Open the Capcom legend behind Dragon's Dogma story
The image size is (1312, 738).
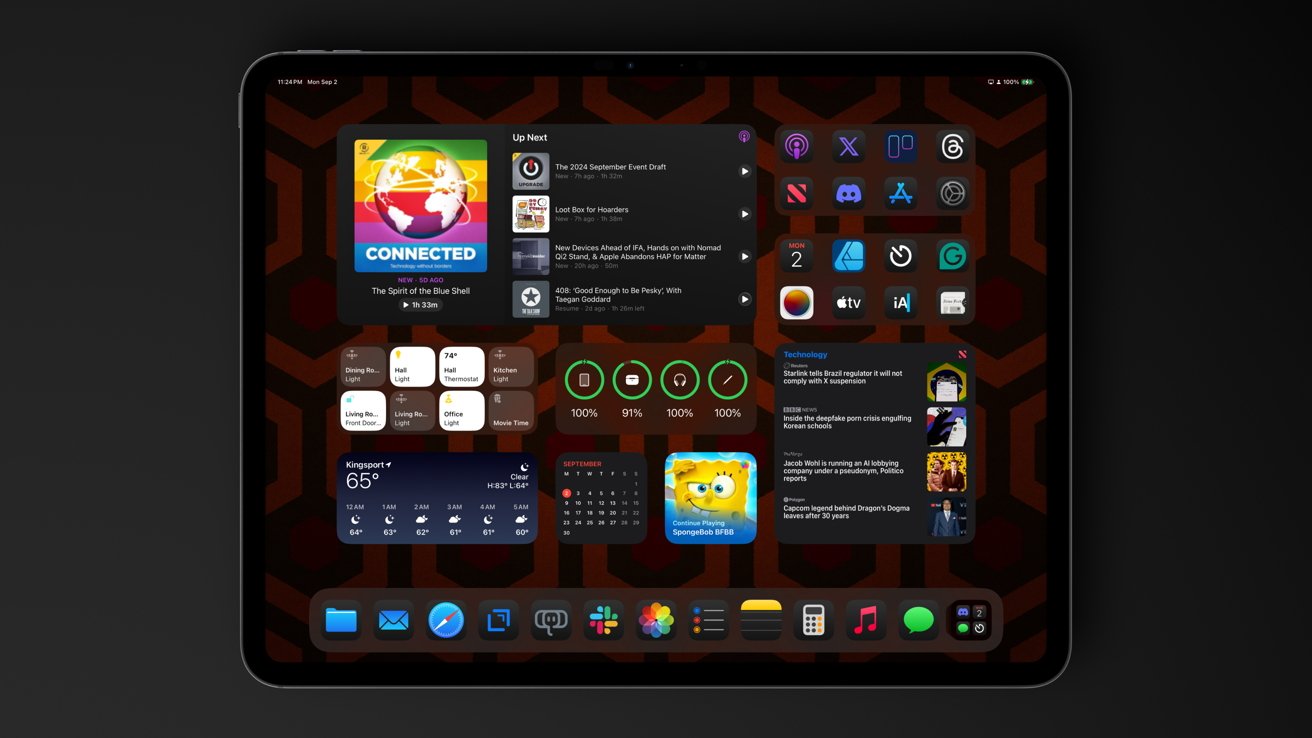(874, 516)
